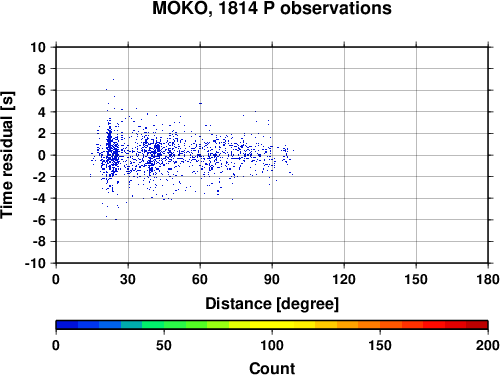Click the y-axis tick label '-4'
This screenshot has width=500, height=375.
pyautogui.click(x=39, y=198)
